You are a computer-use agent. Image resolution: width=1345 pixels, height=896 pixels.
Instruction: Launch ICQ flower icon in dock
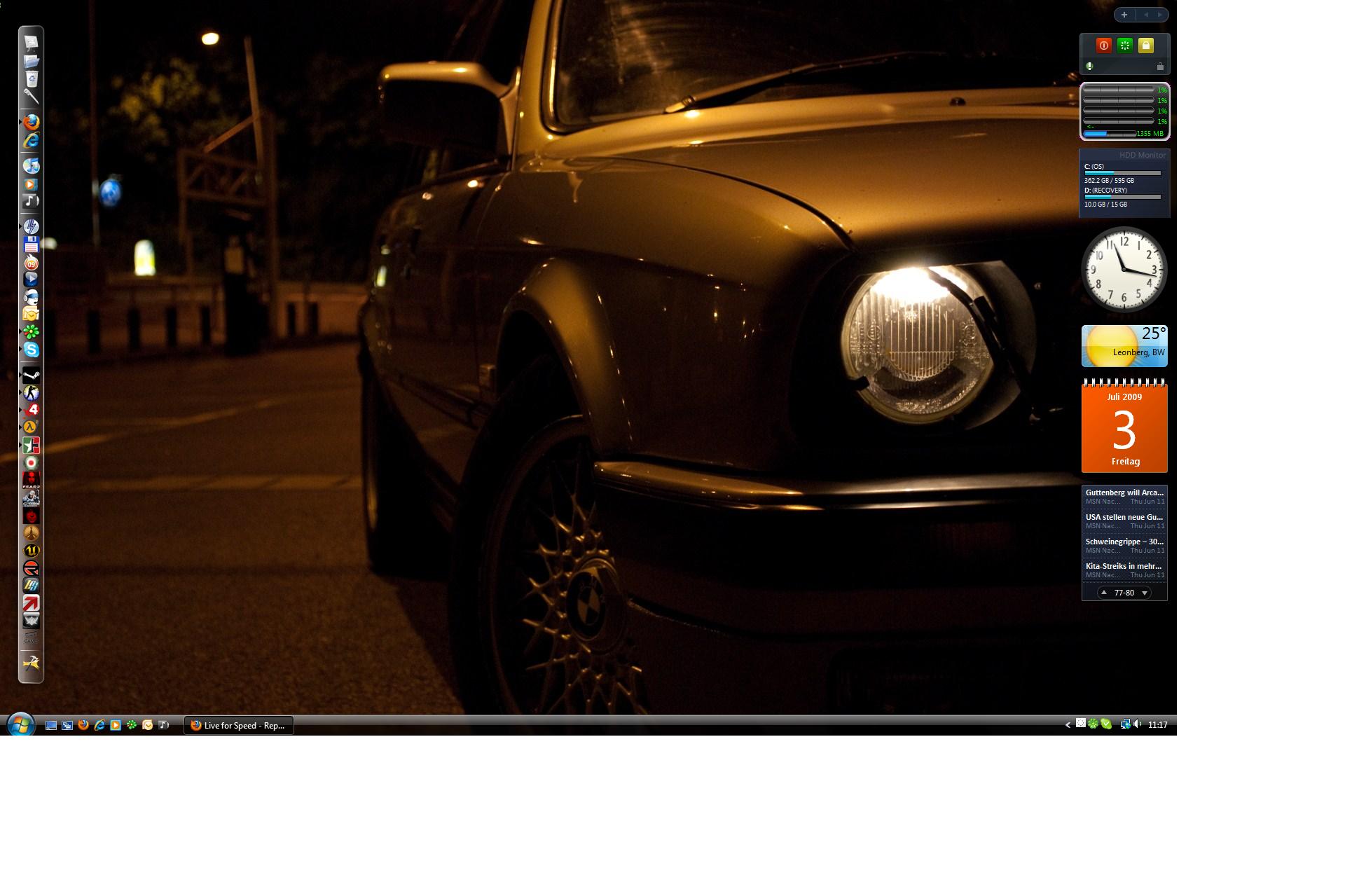(x=31, y=332)
